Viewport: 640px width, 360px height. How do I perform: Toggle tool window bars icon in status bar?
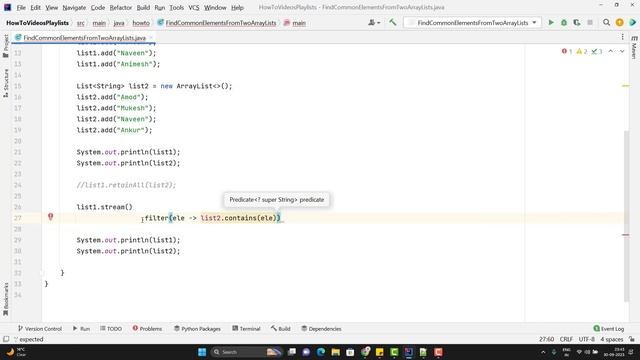(6, 339)
